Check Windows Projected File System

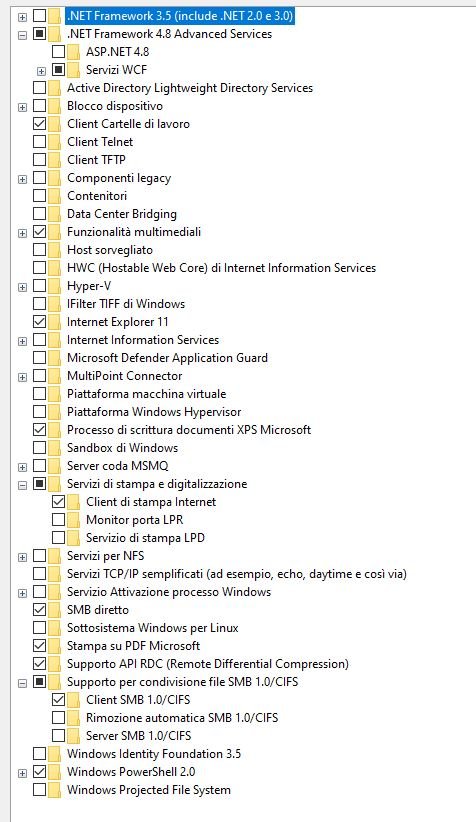coord(39,789)
